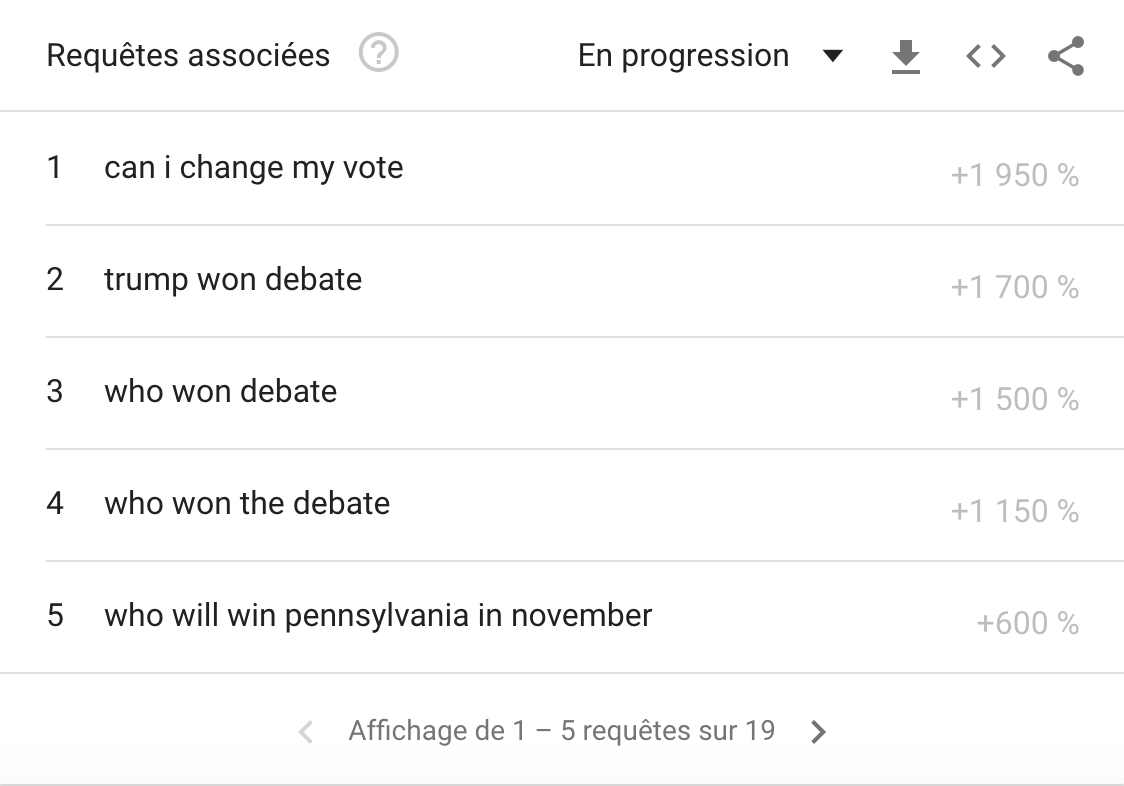Click the +1 150 % growth figure

tap(1014, 512)
